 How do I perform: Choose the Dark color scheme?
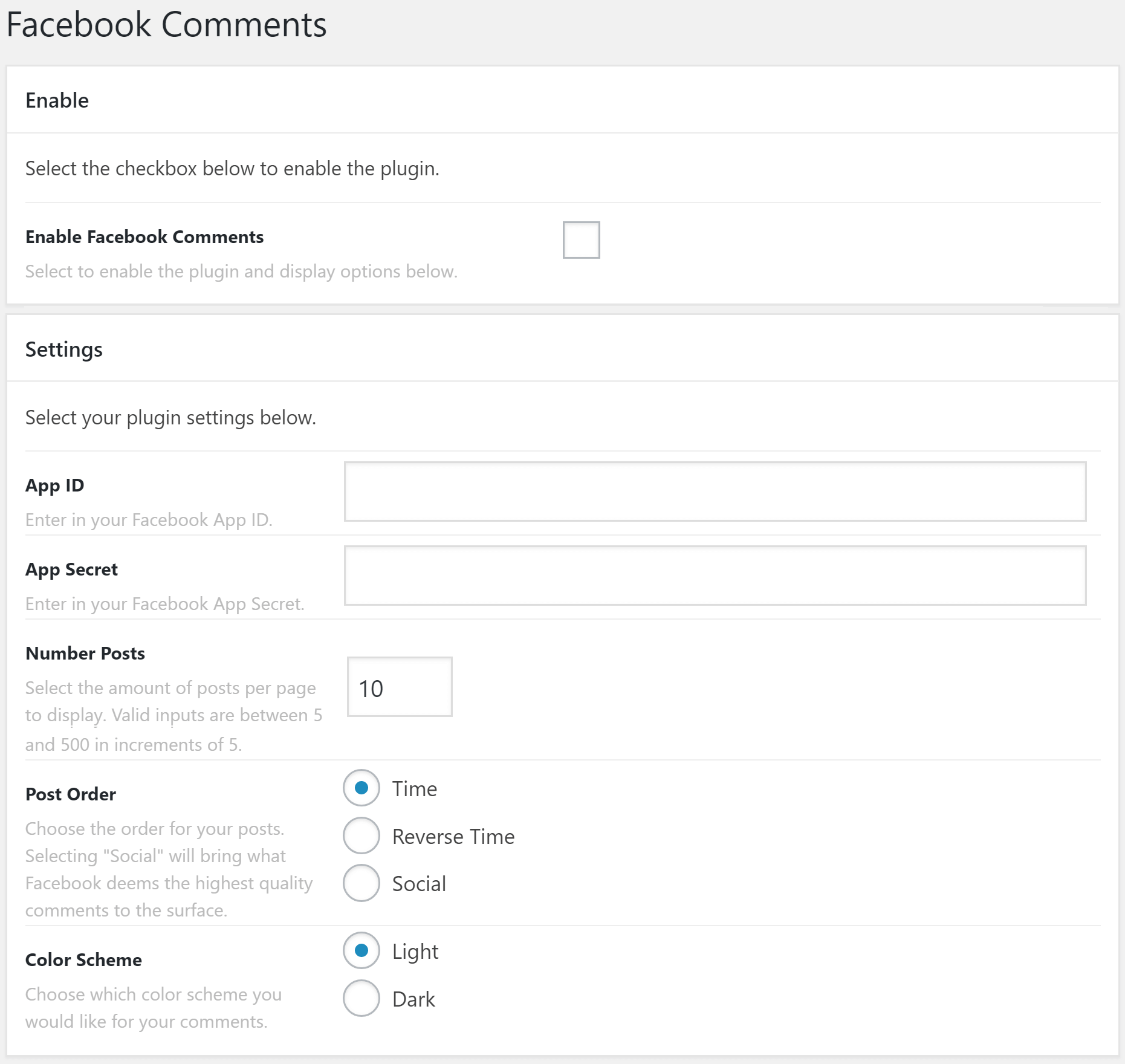(x=361, y=999)
